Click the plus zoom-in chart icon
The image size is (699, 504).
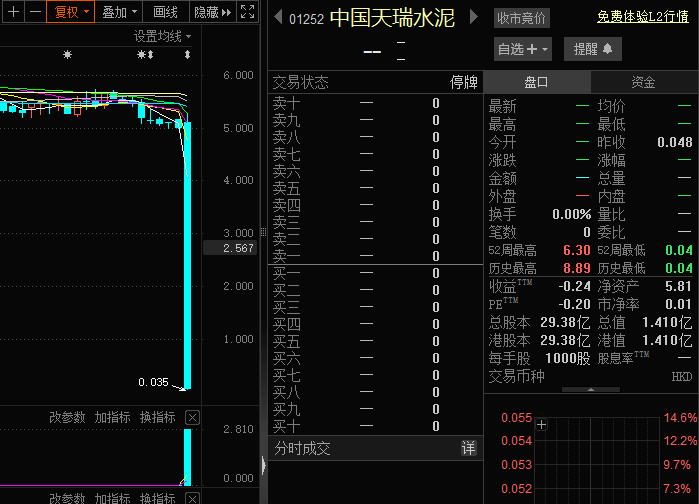point(13,12)
